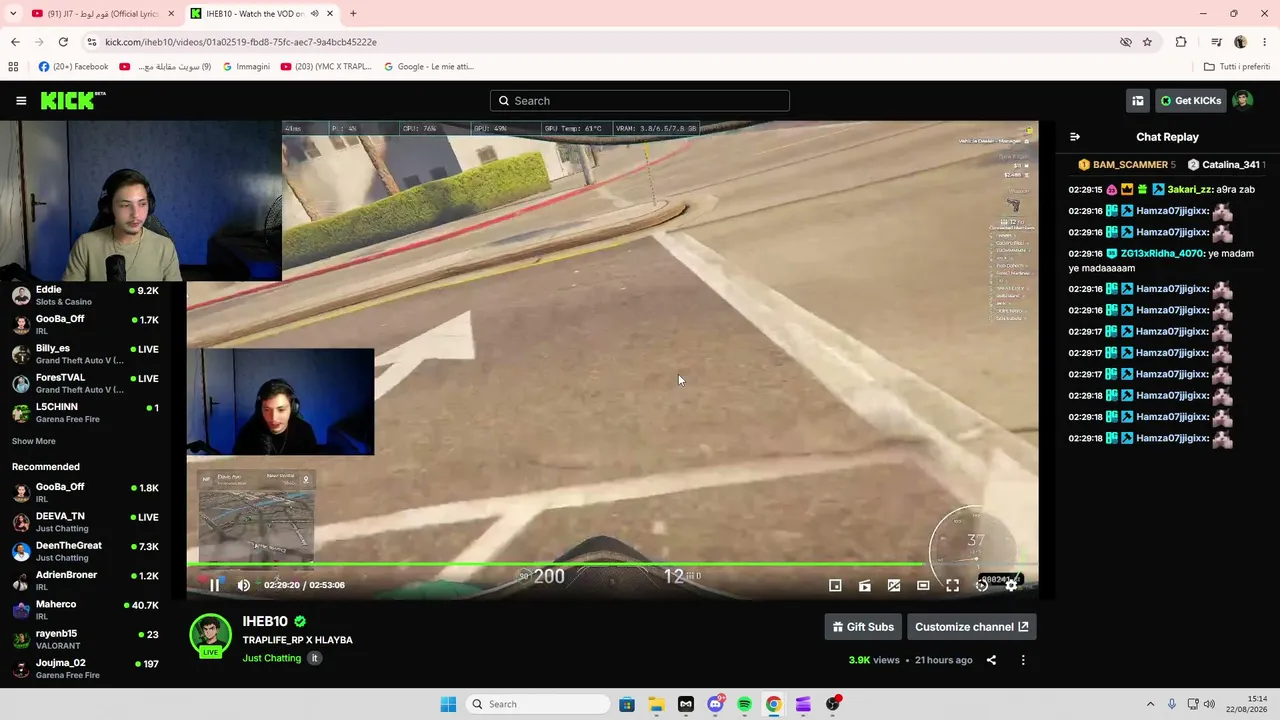Open Google - Le mie atti bookmark
This screenshot has height=720, width=1280.
point(429,67)
